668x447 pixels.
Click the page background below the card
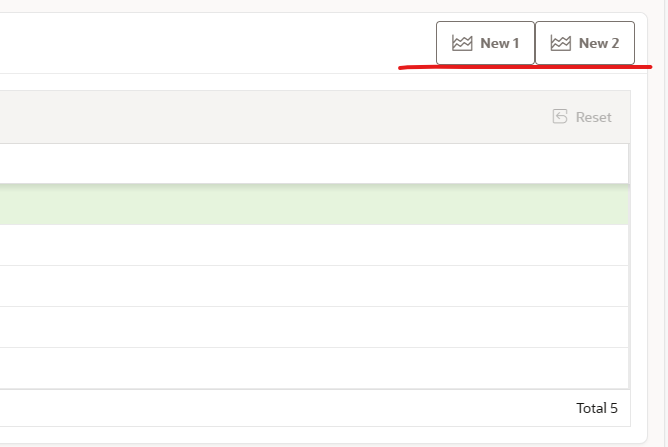pos(300,445)
